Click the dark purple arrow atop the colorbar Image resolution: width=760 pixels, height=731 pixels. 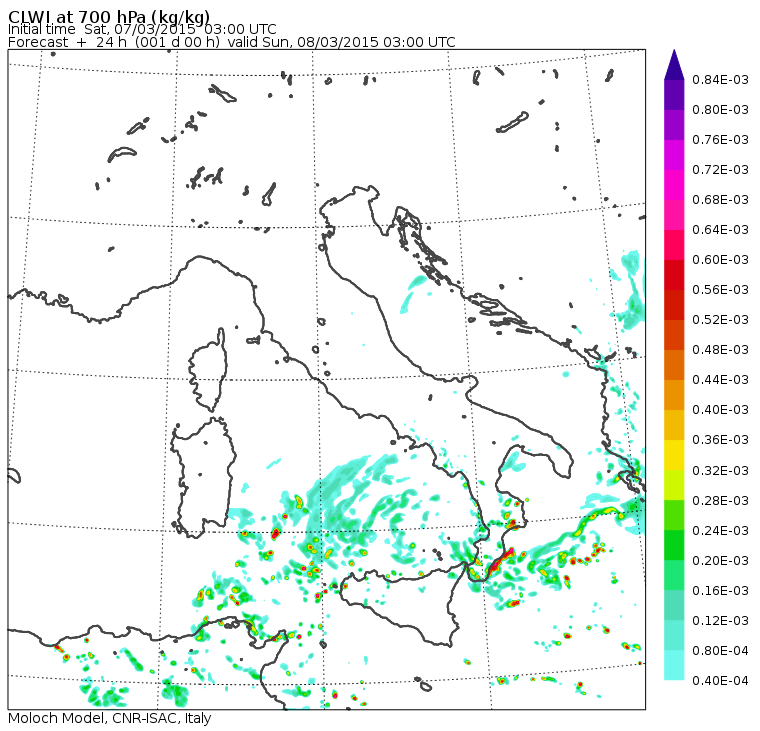(x=674, y=65)
